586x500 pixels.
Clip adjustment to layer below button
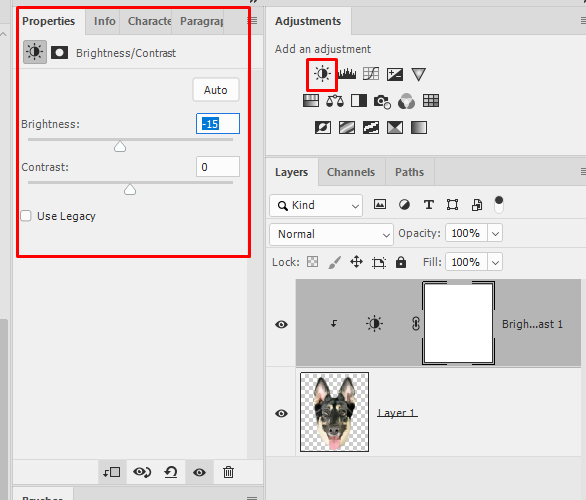tap(112, 472)
